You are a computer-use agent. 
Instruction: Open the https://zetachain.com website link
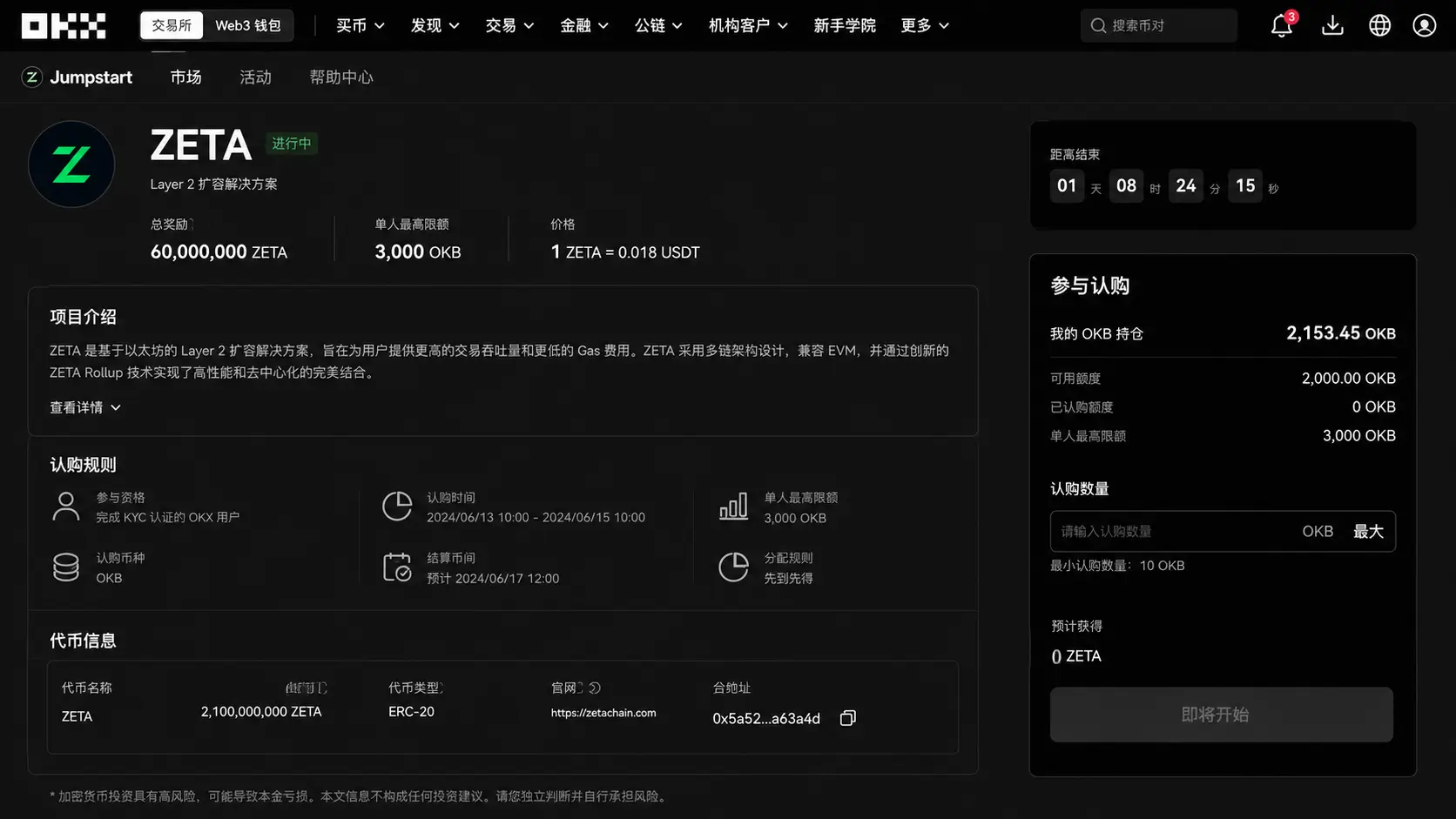[x=603, y=713]
